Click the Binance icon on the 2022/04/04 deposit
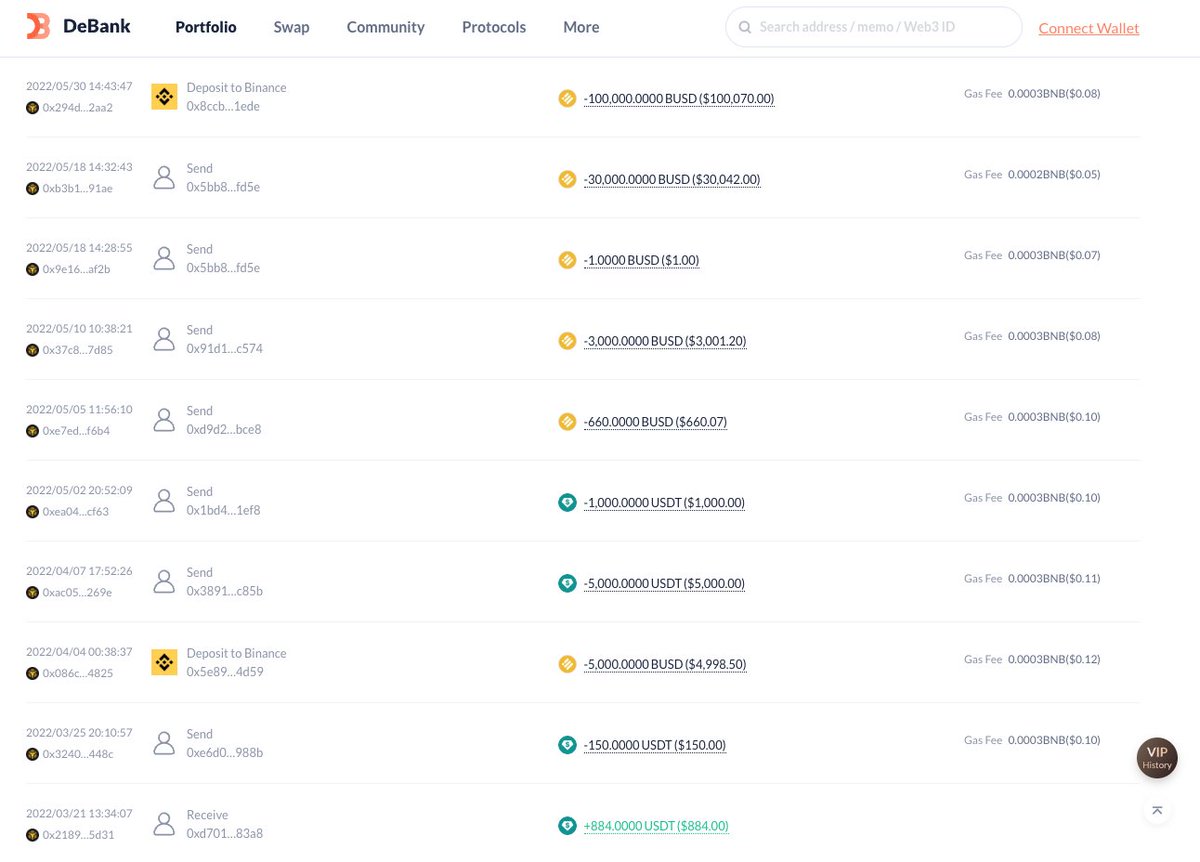 [x=164, y=662]
